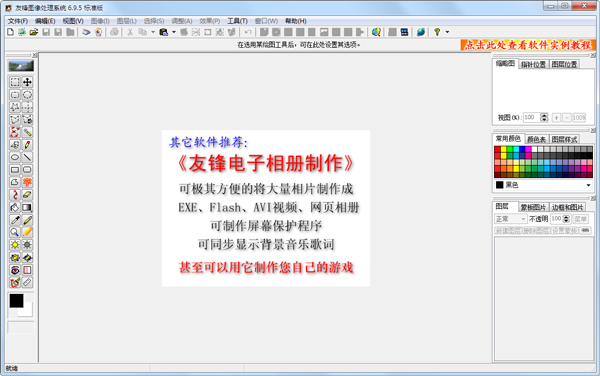Viewport: 600px width, 376px height.
Task: Pick the straight line tool
Action: click(x=27, y=157)
